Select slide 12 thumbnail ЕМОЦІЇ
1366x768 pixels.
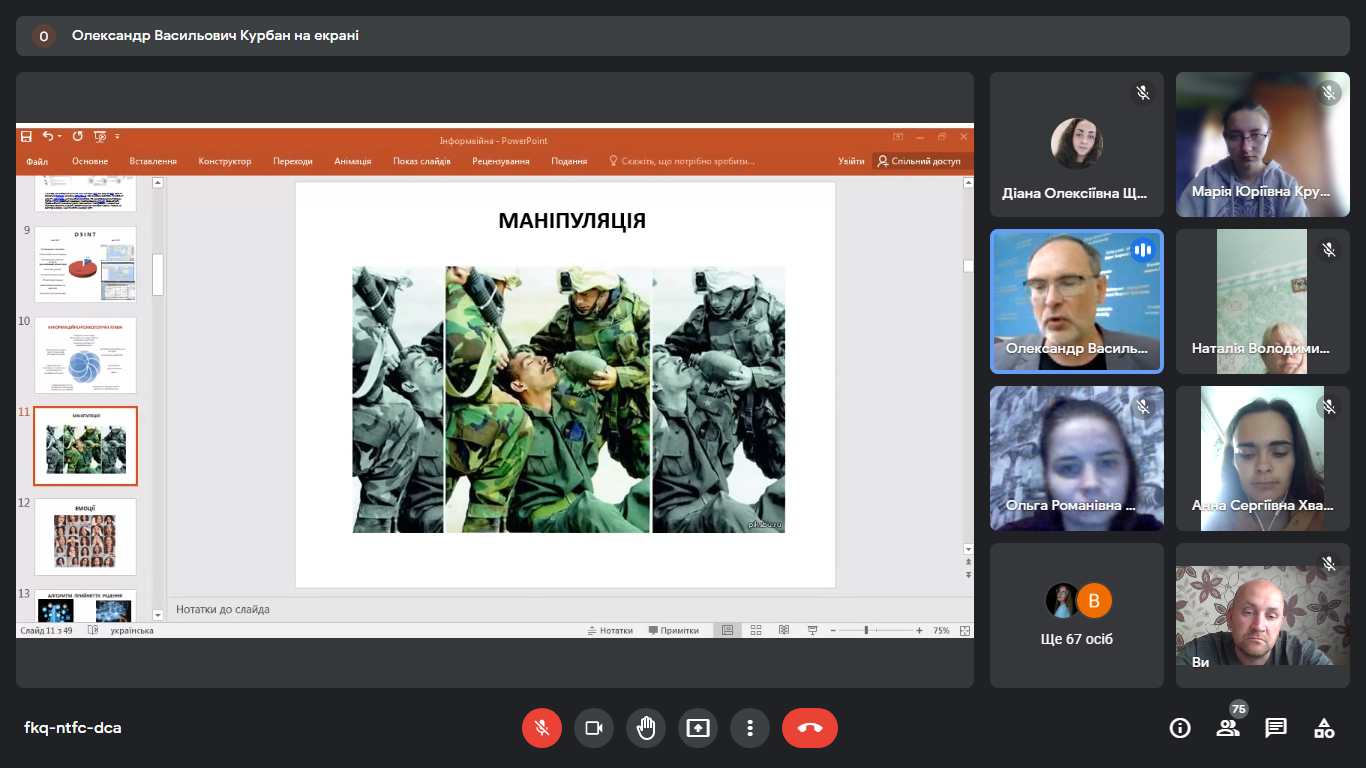pyautogui.click(x=85, y=536)
